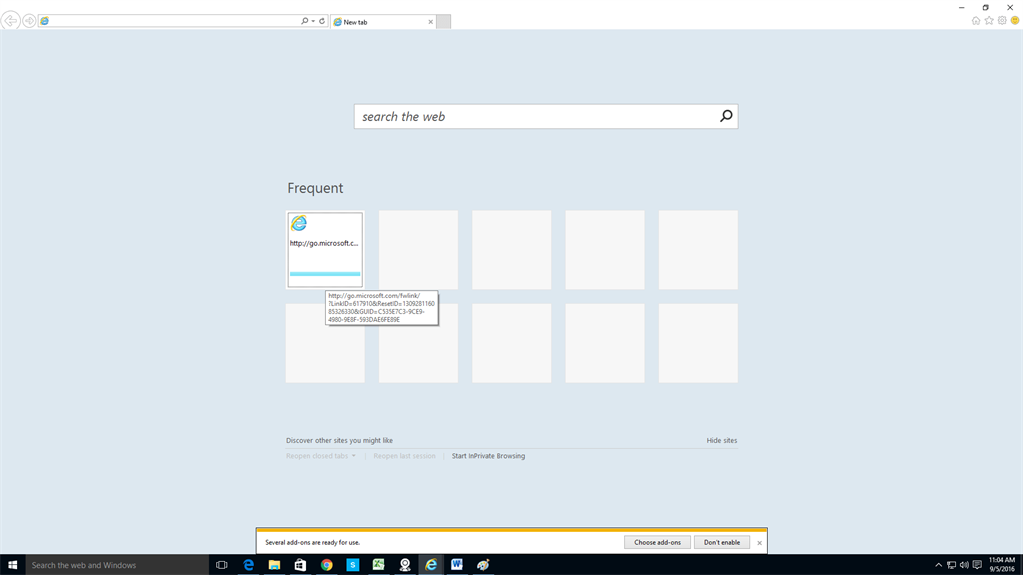
Task: Open the Tools gear icon
Action: [x=1002, y=21]
